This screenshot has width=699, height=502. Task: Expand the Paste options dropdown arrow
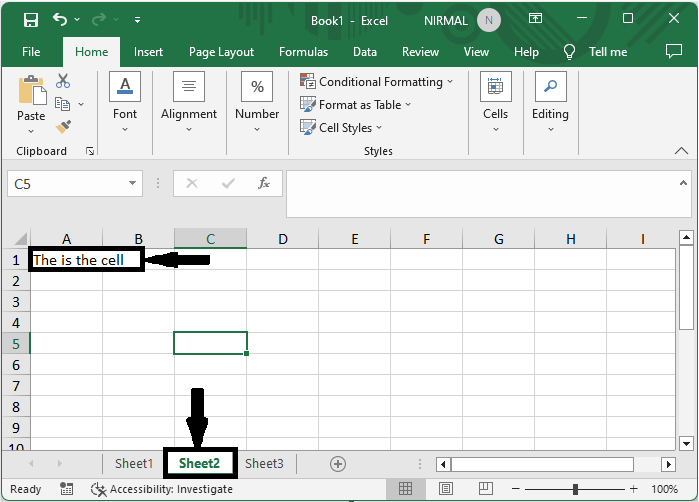pos(31,131)
